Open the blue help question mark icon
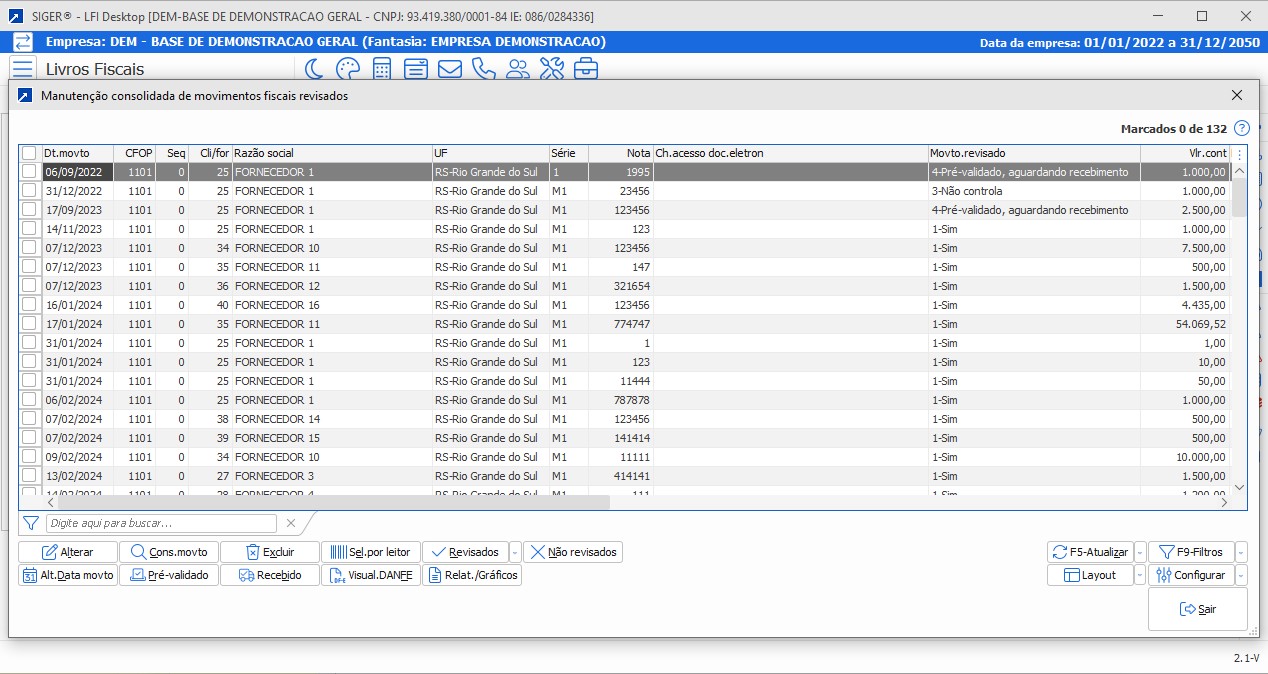Image resolution: width=1268 pixels, height=674 pixels. (x=1242, y=129)
